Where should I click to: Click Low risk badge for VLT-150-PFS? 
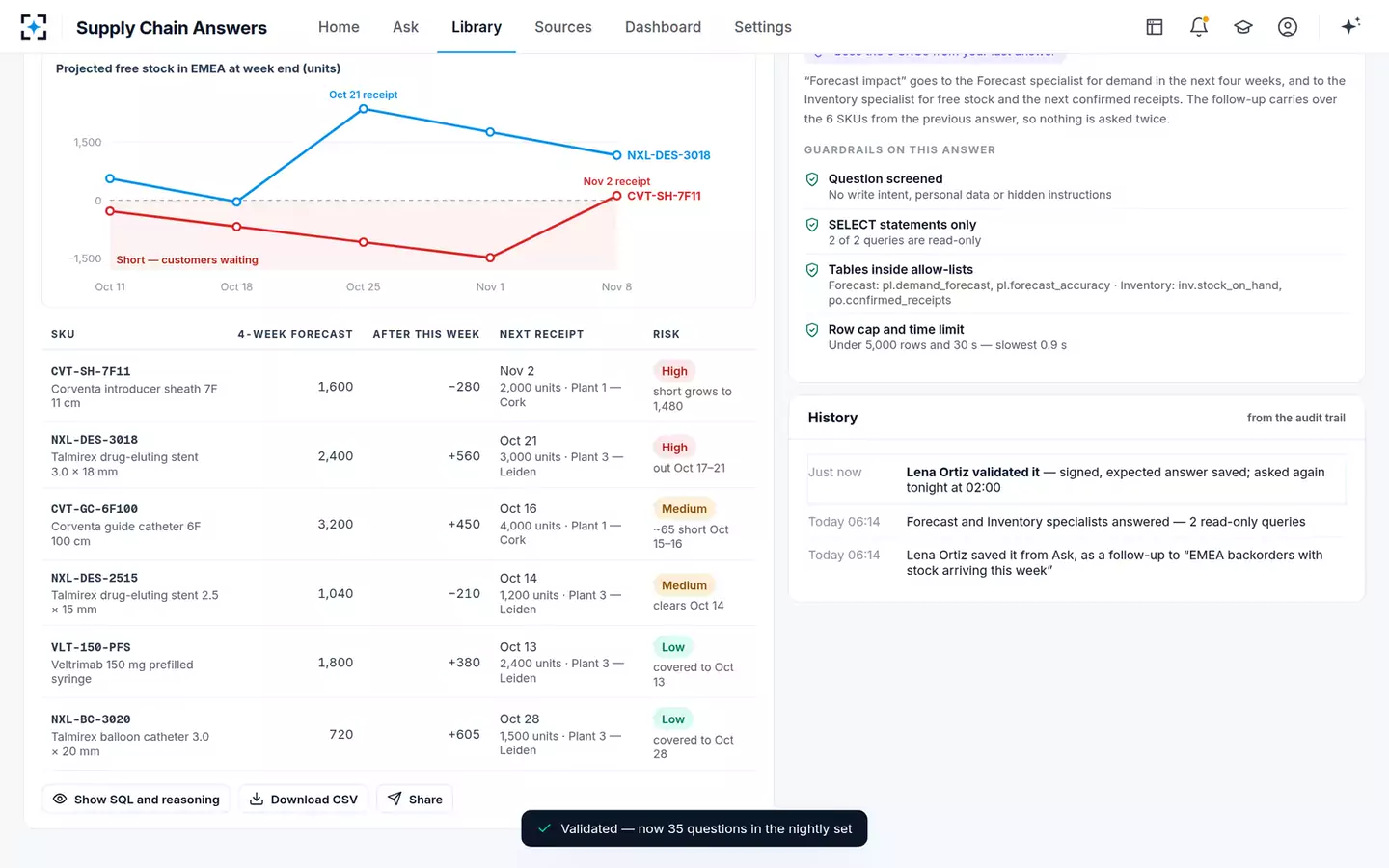click(673, 647)
